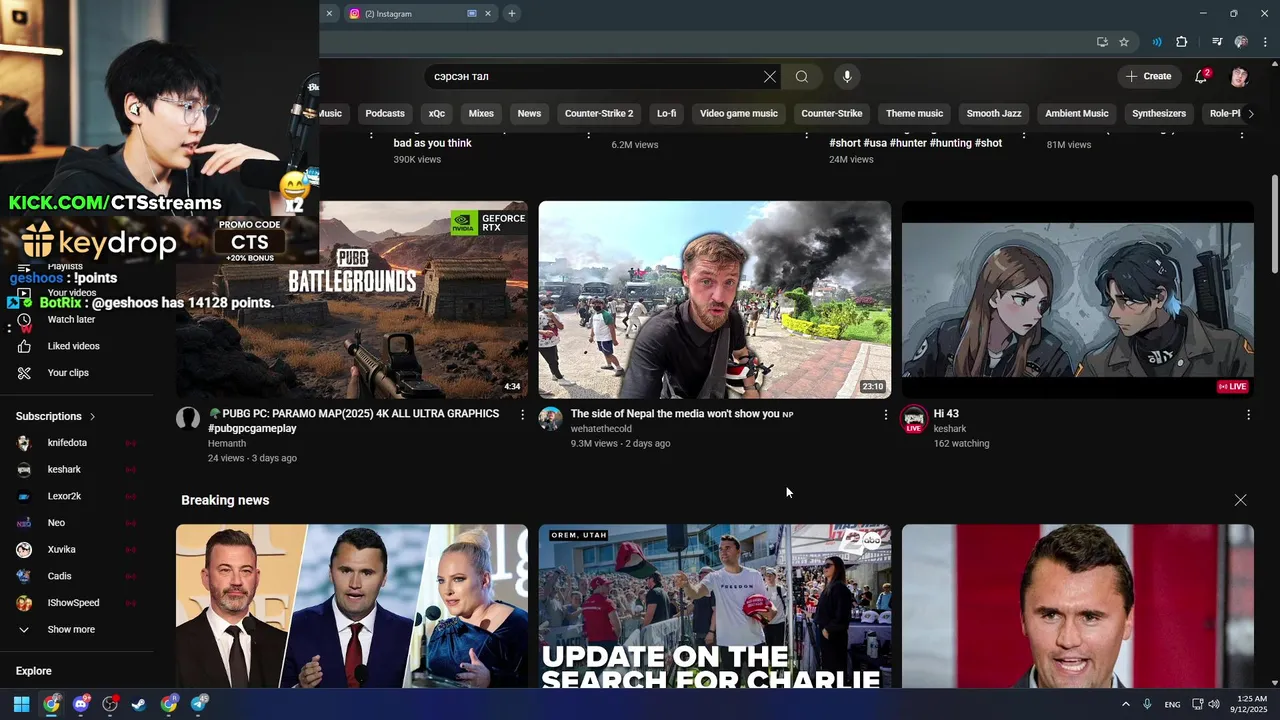Screen dimensions: 1280x720
Task: Open Watch later playlist
Action: pos(70,319)
